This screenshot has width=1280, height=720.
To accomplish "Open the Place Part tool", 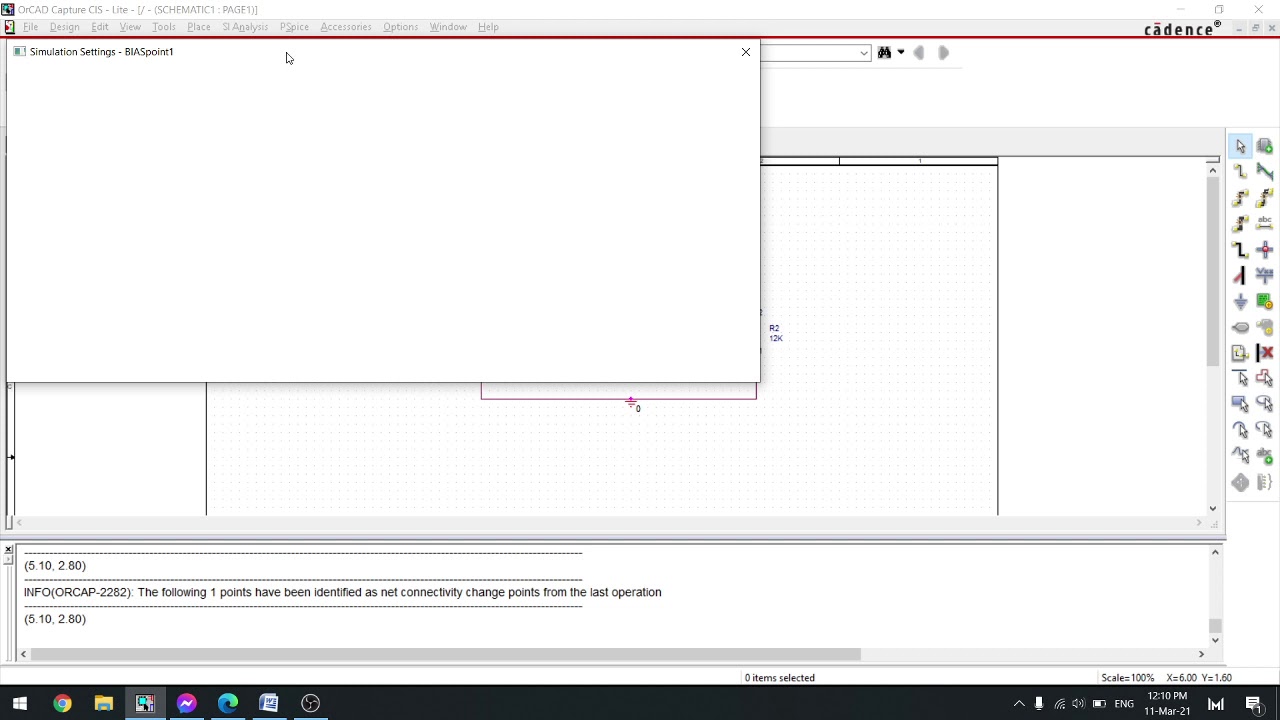I will [1265, 146].
